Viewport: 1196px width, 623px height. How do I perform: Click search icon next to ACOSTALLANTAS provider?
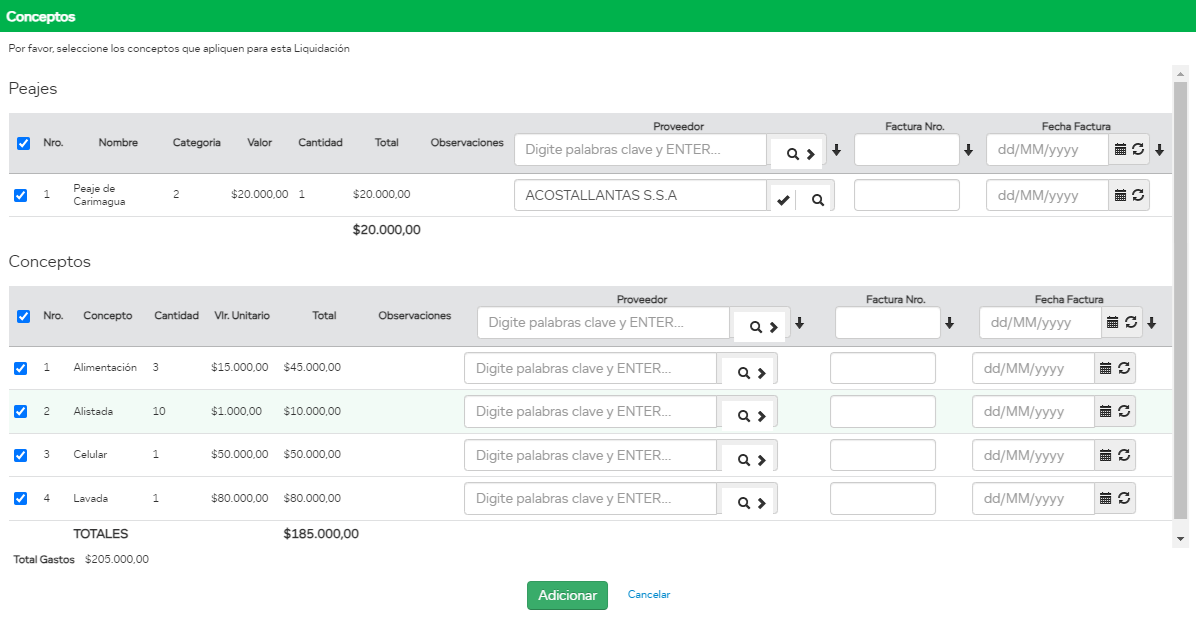tap(817, 200)
